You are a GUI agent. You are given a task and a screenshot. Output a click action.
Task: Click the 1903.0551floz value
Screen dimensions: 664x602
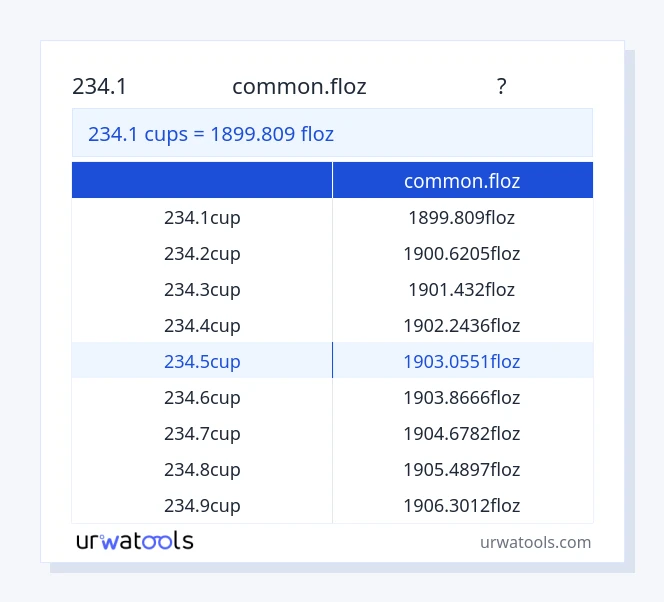462,361
